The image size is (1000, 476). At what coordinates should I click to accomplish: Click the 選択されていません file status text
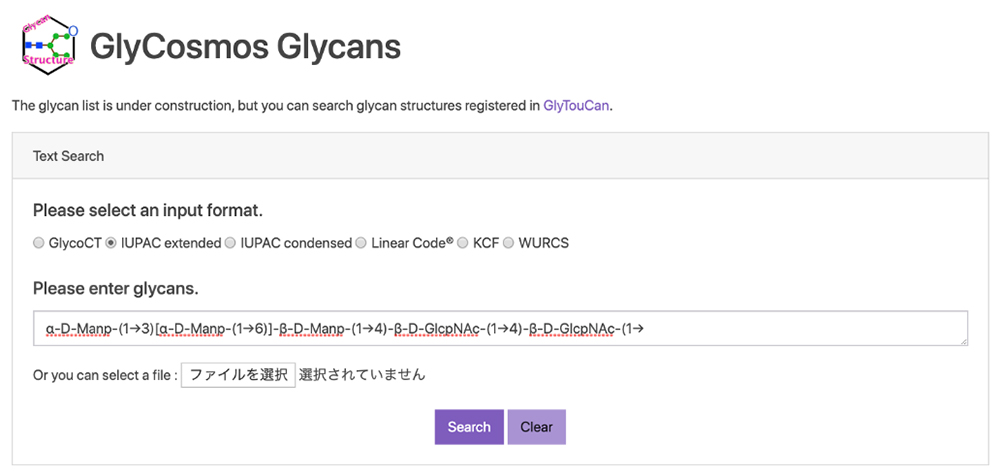(x=362, y=376)
